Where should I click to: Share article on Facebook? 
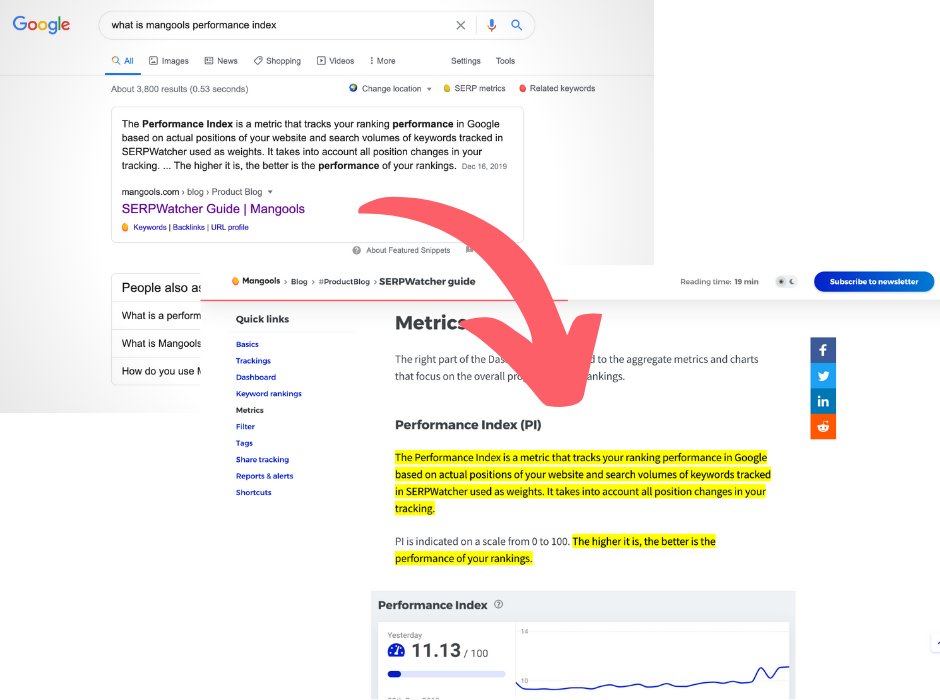(823, 350)
